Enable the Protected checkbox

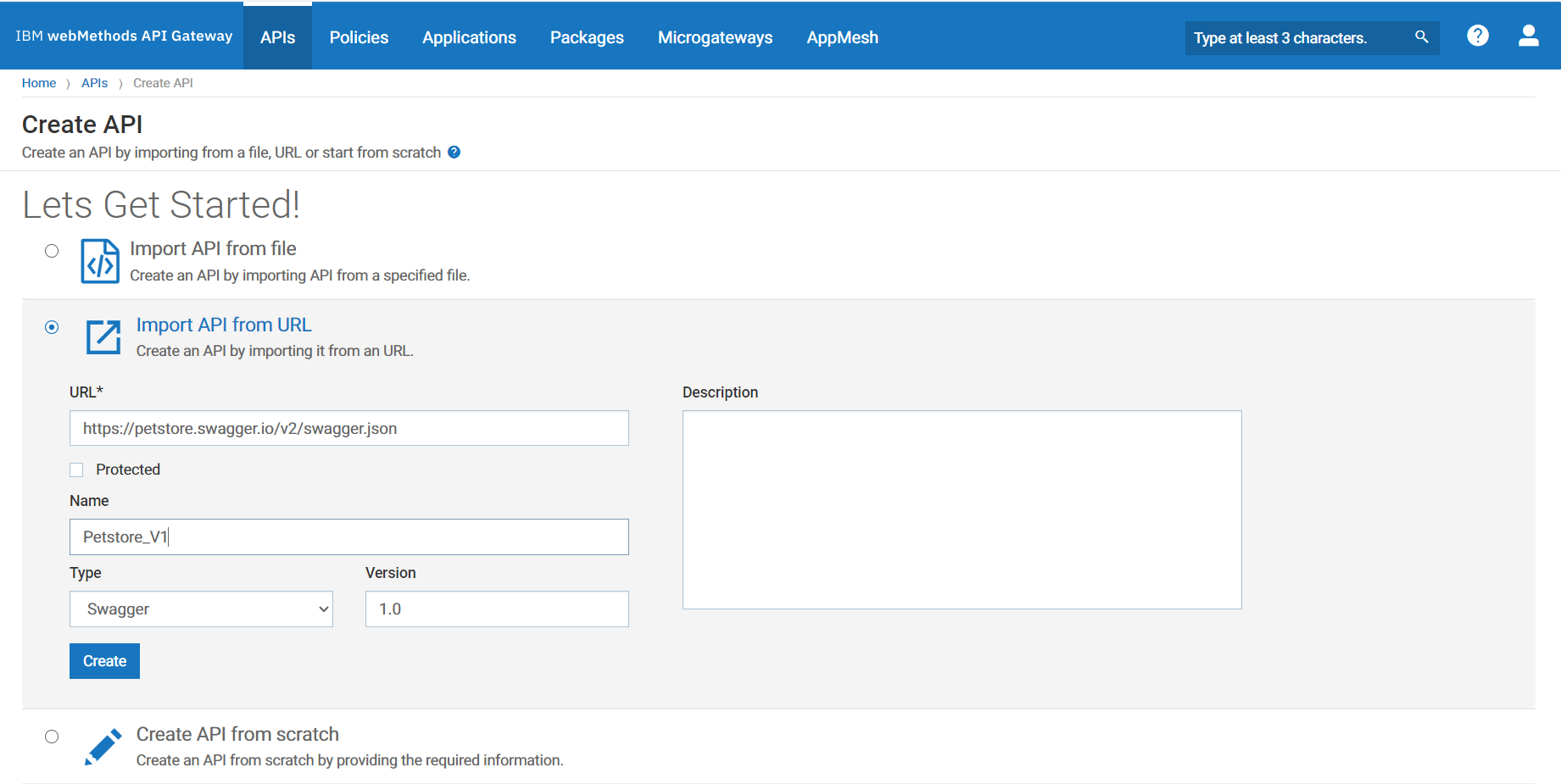[x=76, y=470]
